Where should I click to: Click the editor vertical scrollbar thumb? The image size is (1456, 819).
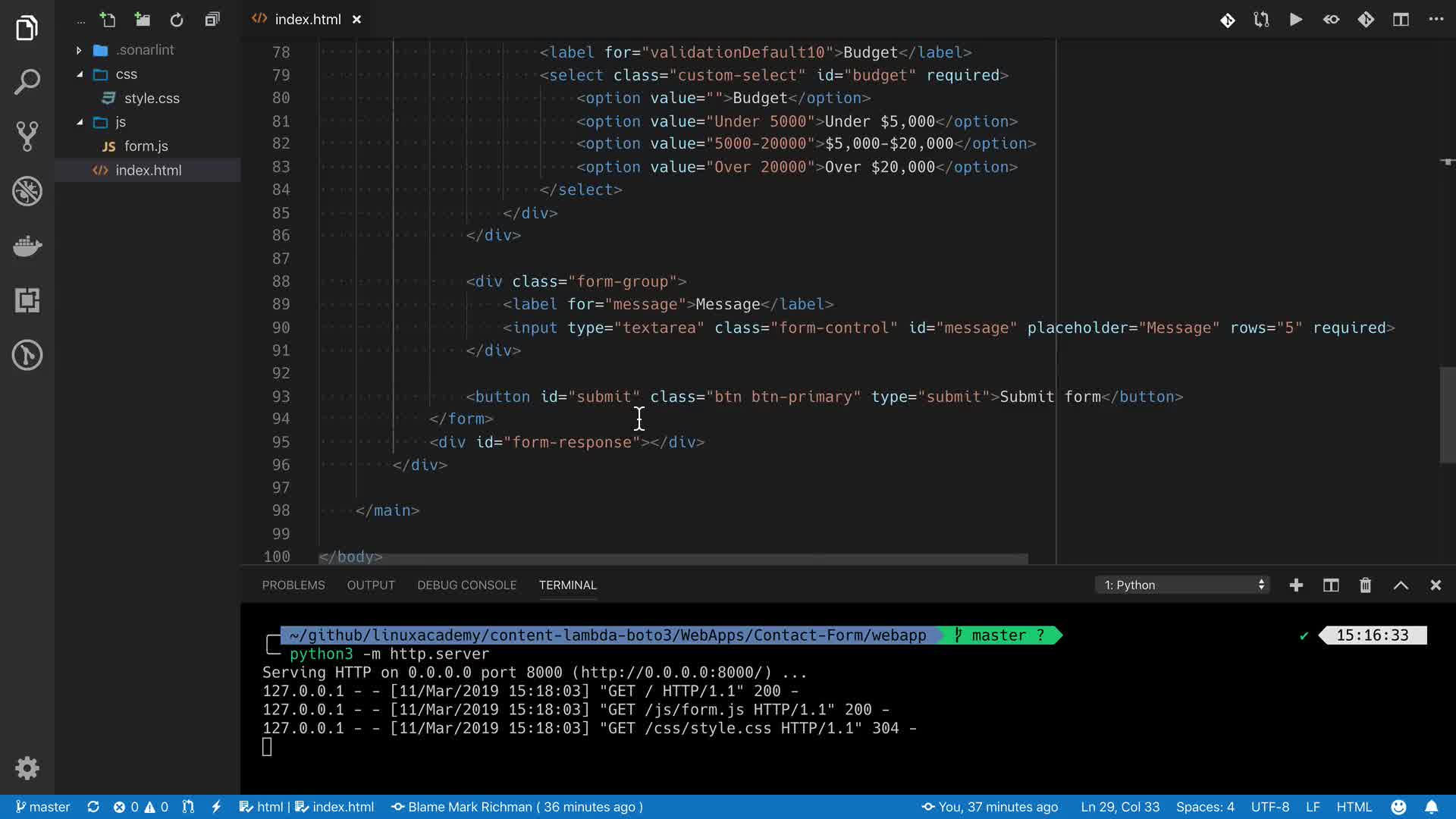[1447, 415]
